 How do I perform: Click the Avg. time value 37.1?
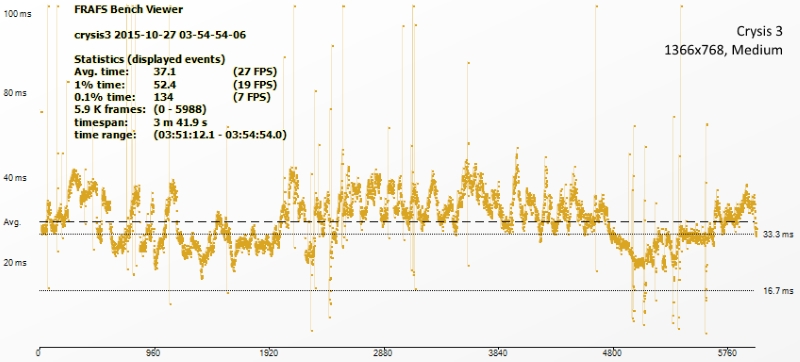tap(164, 71)
